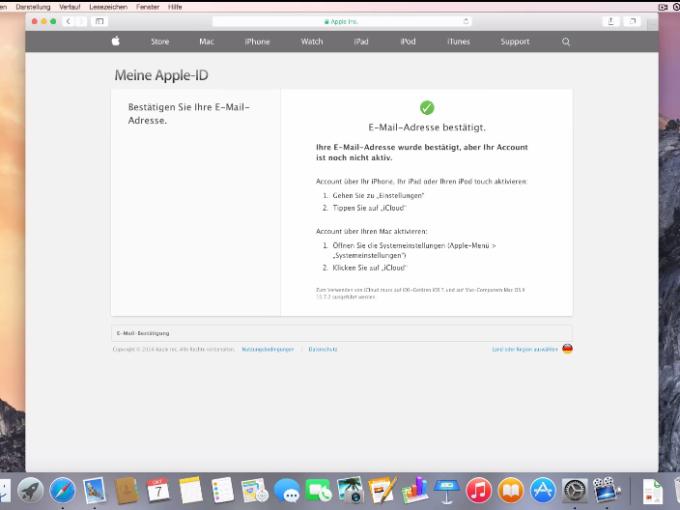Click the Apple logo in site navigation
This screenshot has height=510, width=680.
coord(116,41)
